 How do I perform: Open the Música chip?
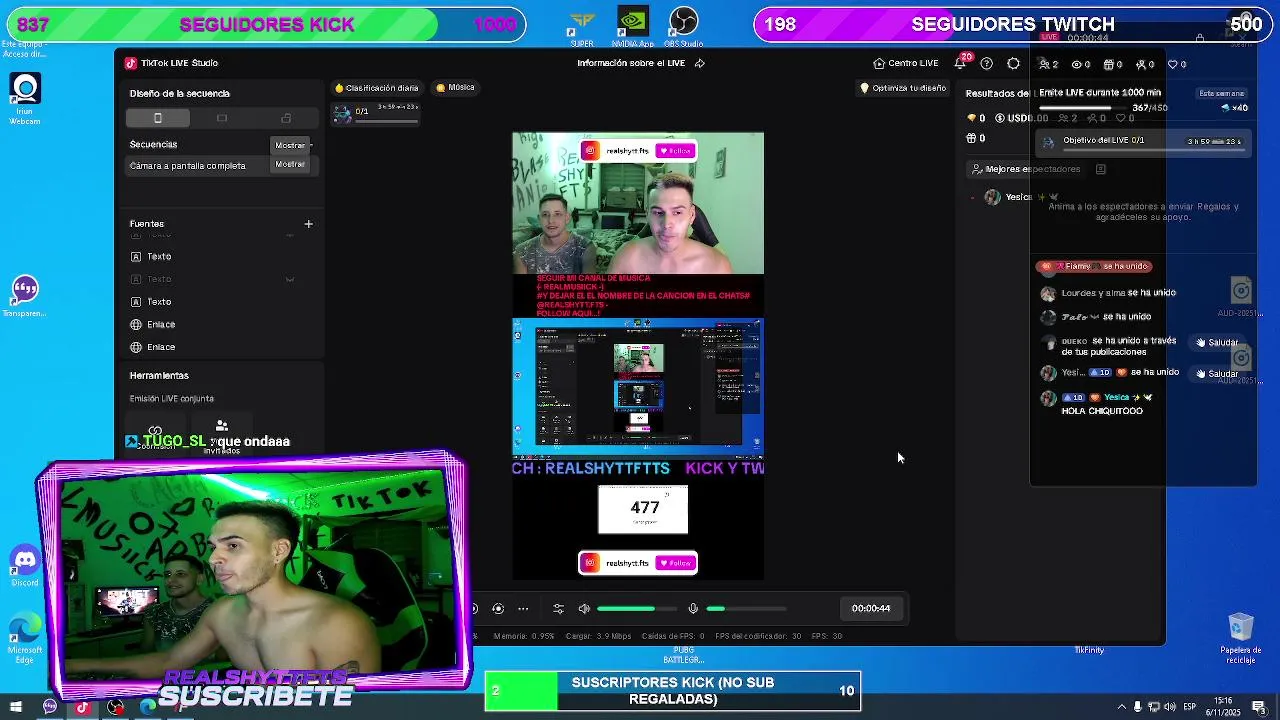tap(455, 88)
